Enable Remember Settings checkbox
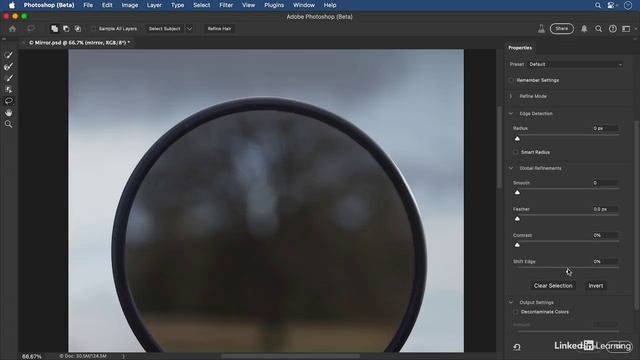The width and height of the screenshot is (640, 360). click(x=511, y=80)
